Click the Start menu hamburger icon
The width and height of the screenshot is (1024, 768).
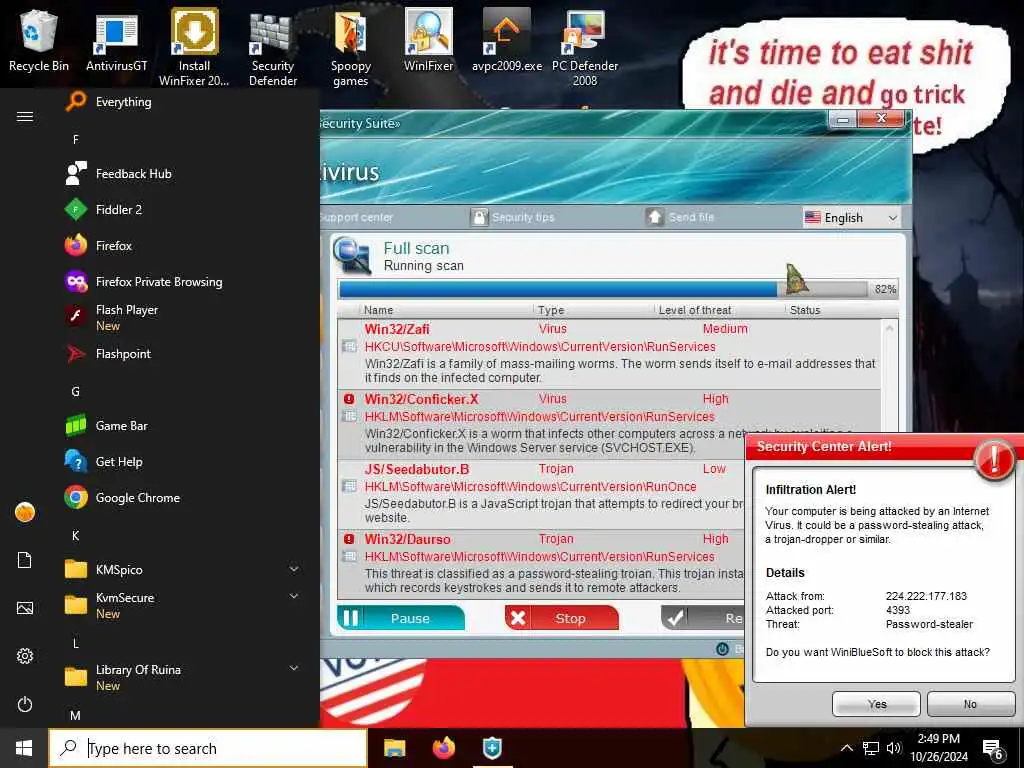point(25,116)
